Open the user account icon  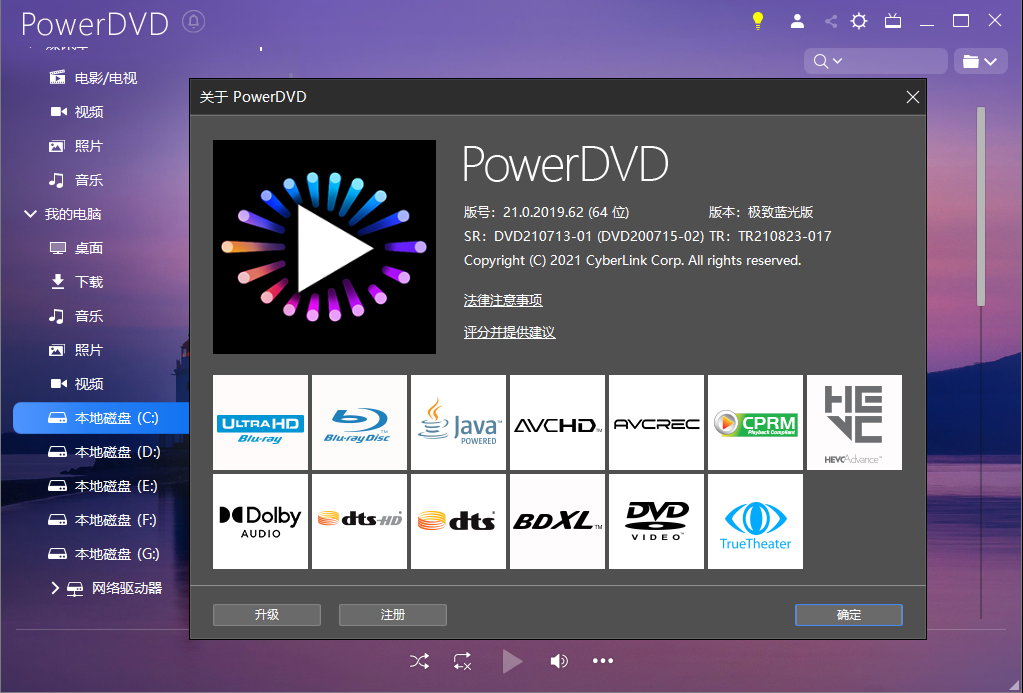tap(797, 21)
